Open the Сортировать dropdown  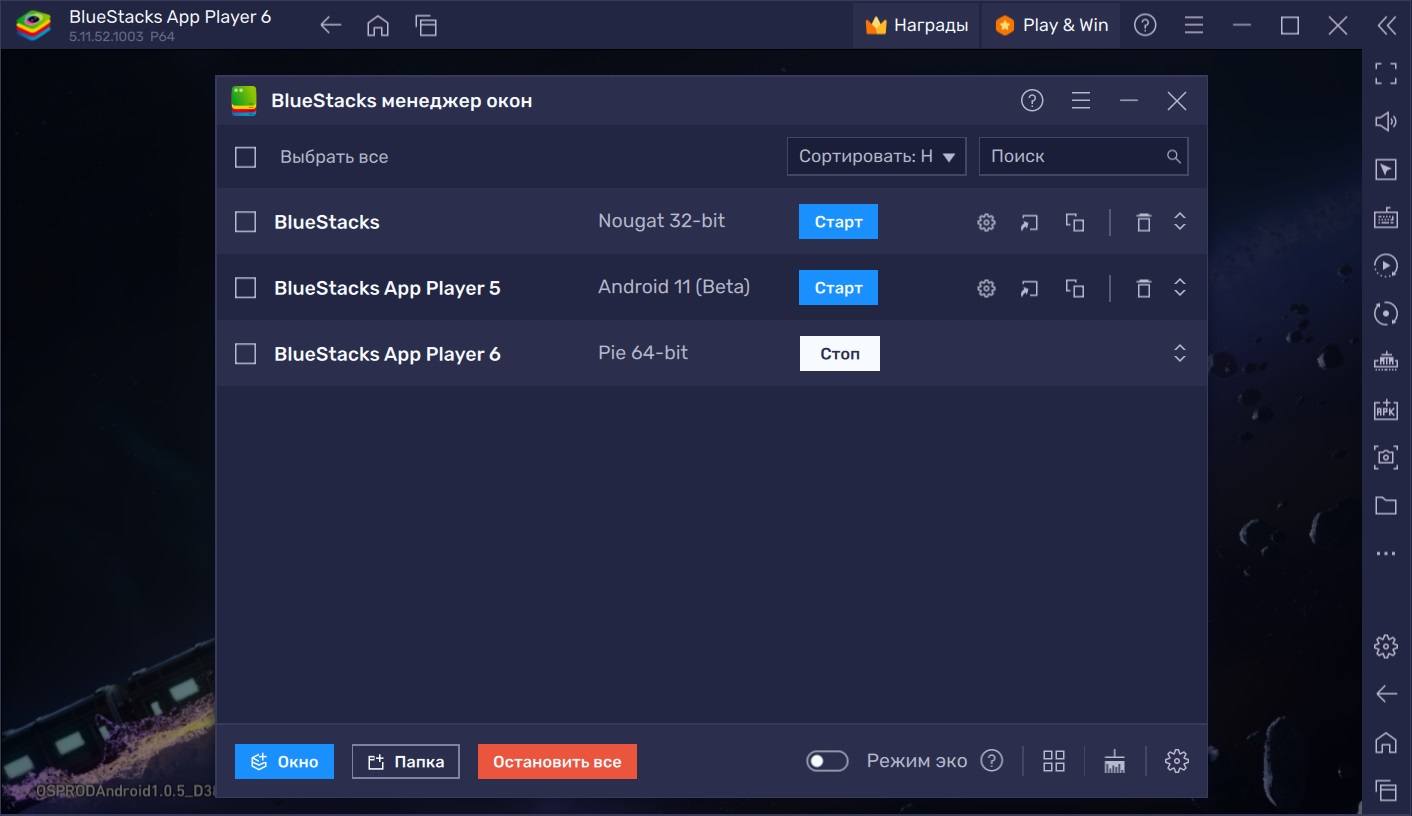tap(876, 156)
